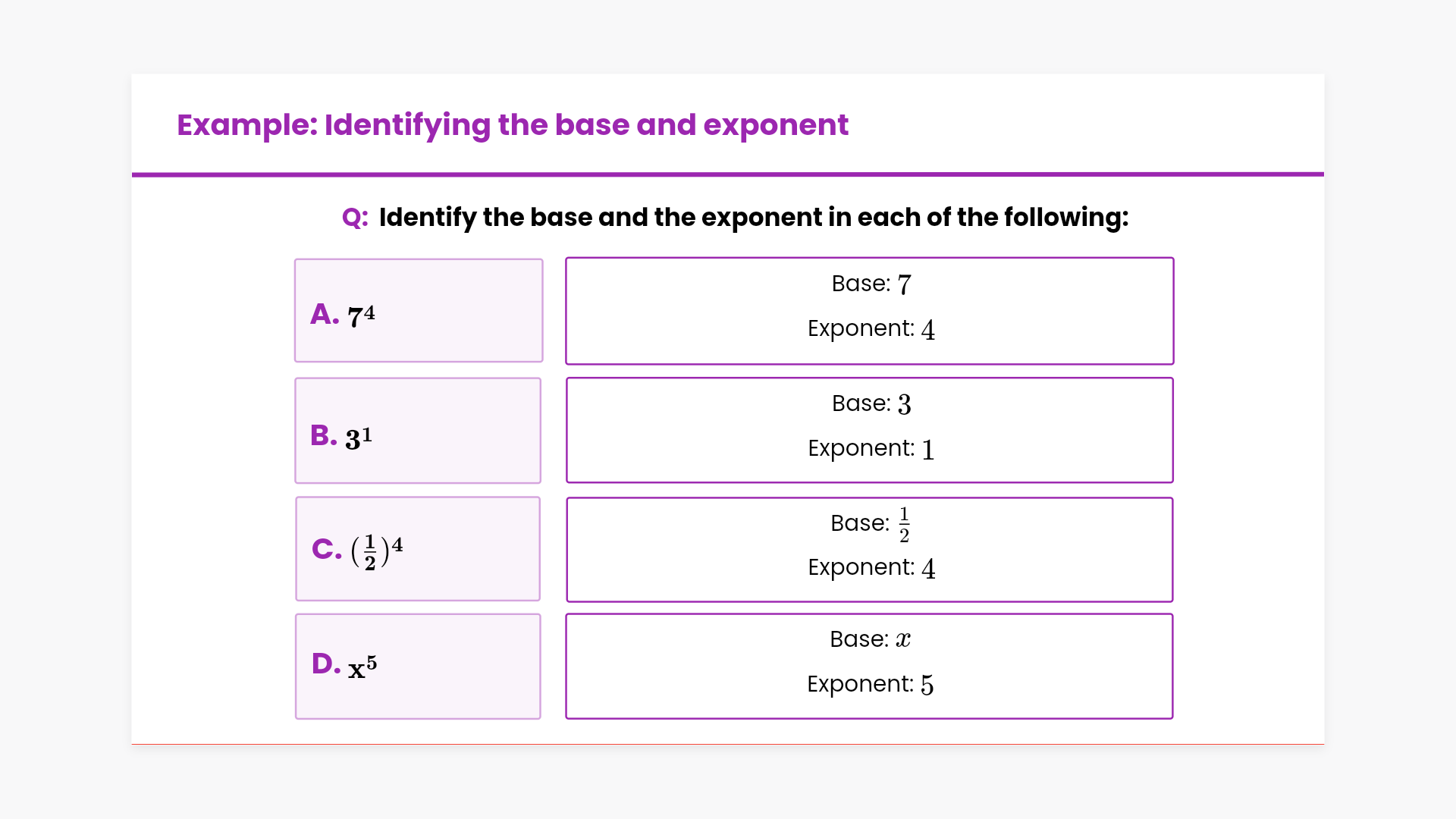This screenshot has width=1456, height=819.
Task: Click "Exponent: 4" in the answer for option A
Action: [871, 329]
